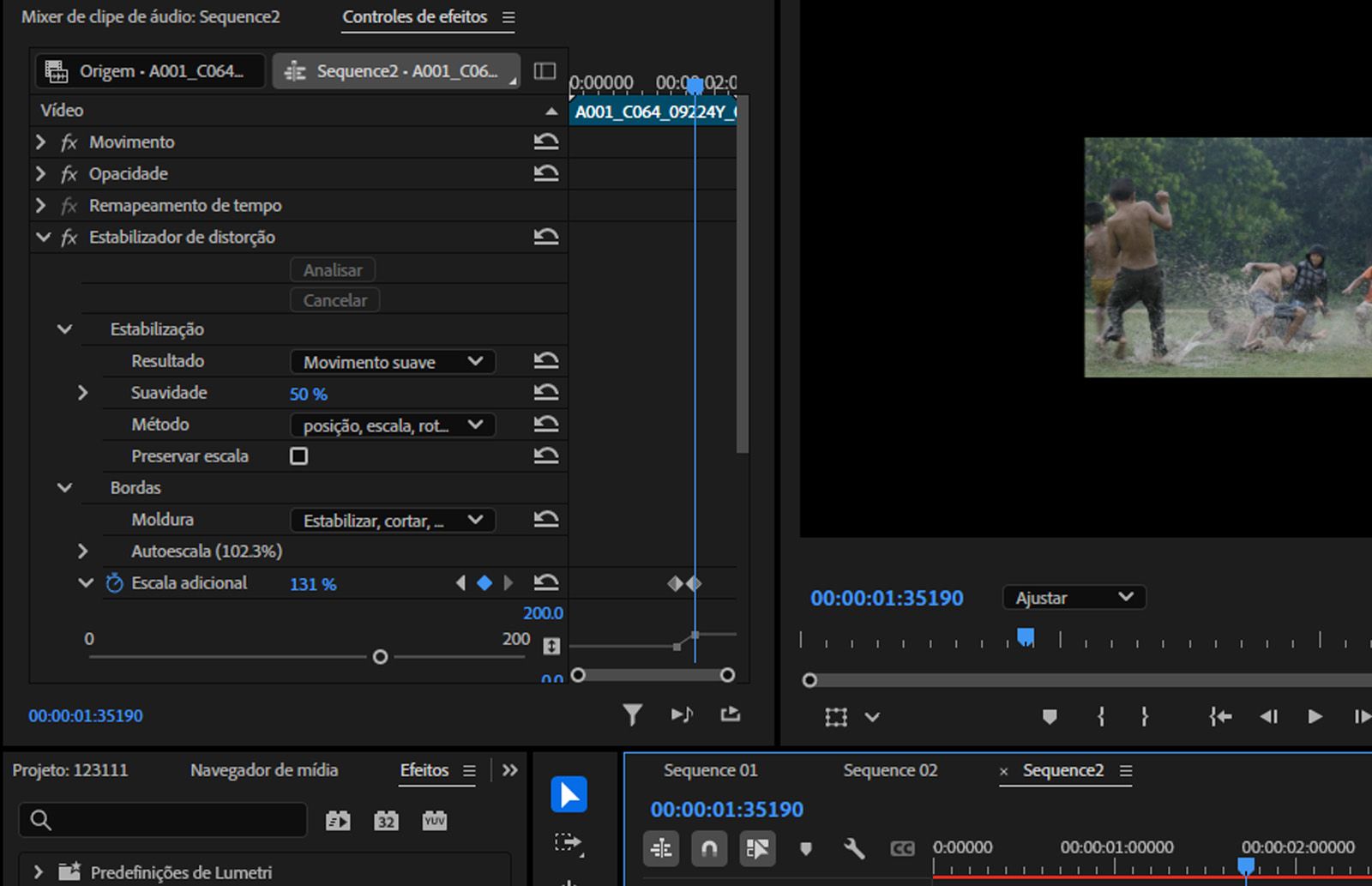This screenshot has width=1372, height=886.
Task: Toggle the Preservar escala checkbox
Action: coord(299,456)
